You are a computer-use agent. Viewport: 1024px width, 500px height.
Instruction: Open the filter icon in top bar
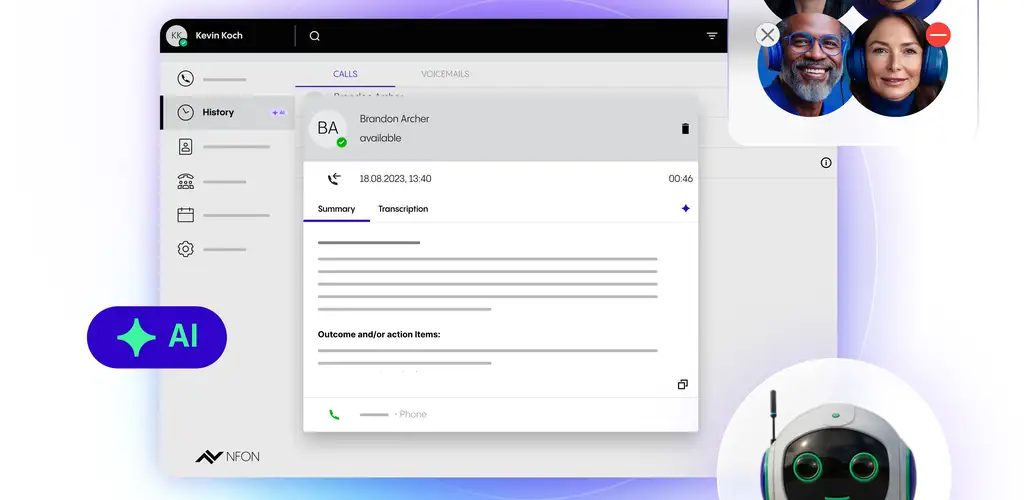click(712, 36)
